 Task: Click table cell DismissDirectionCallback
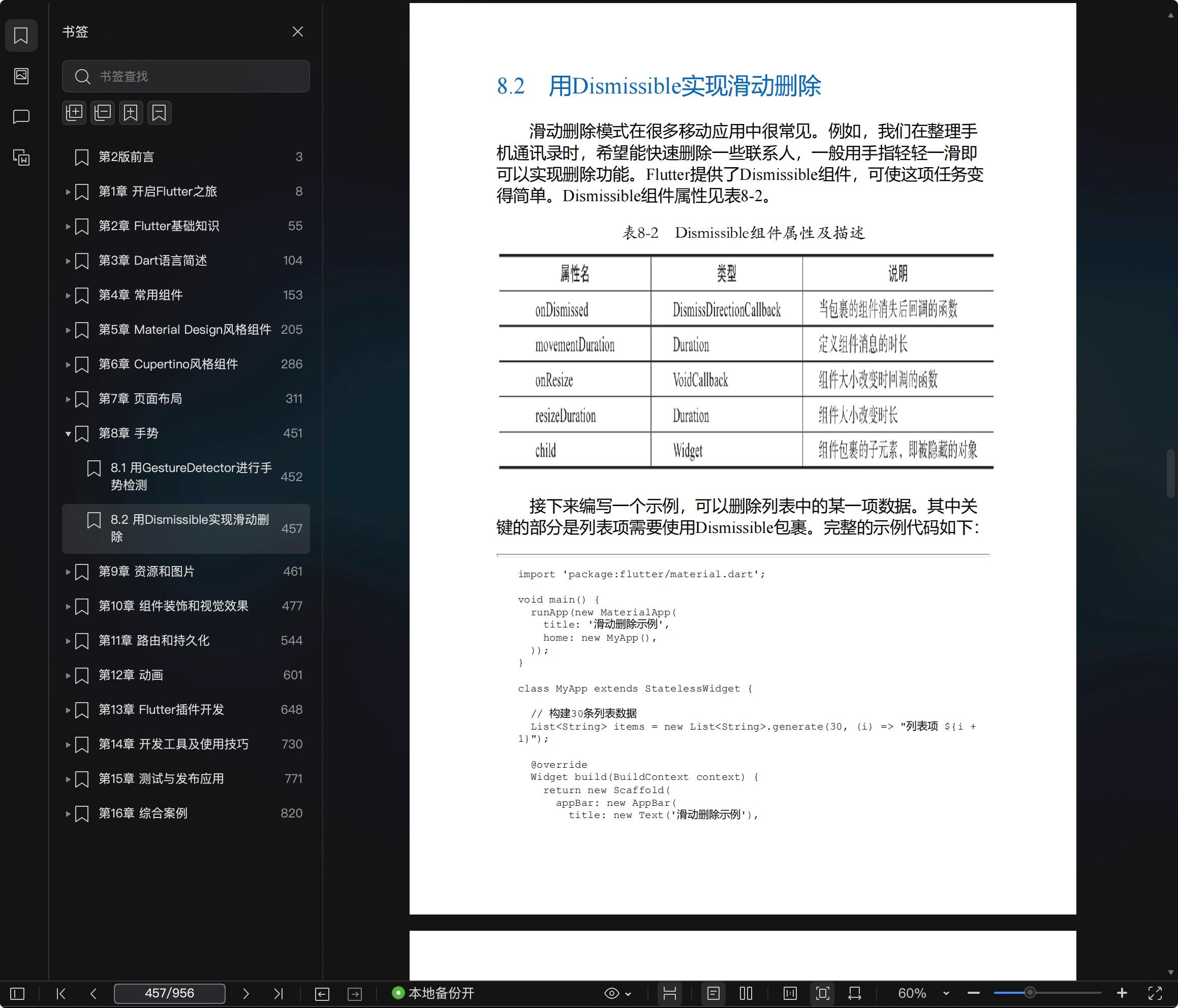click(727, 310)
